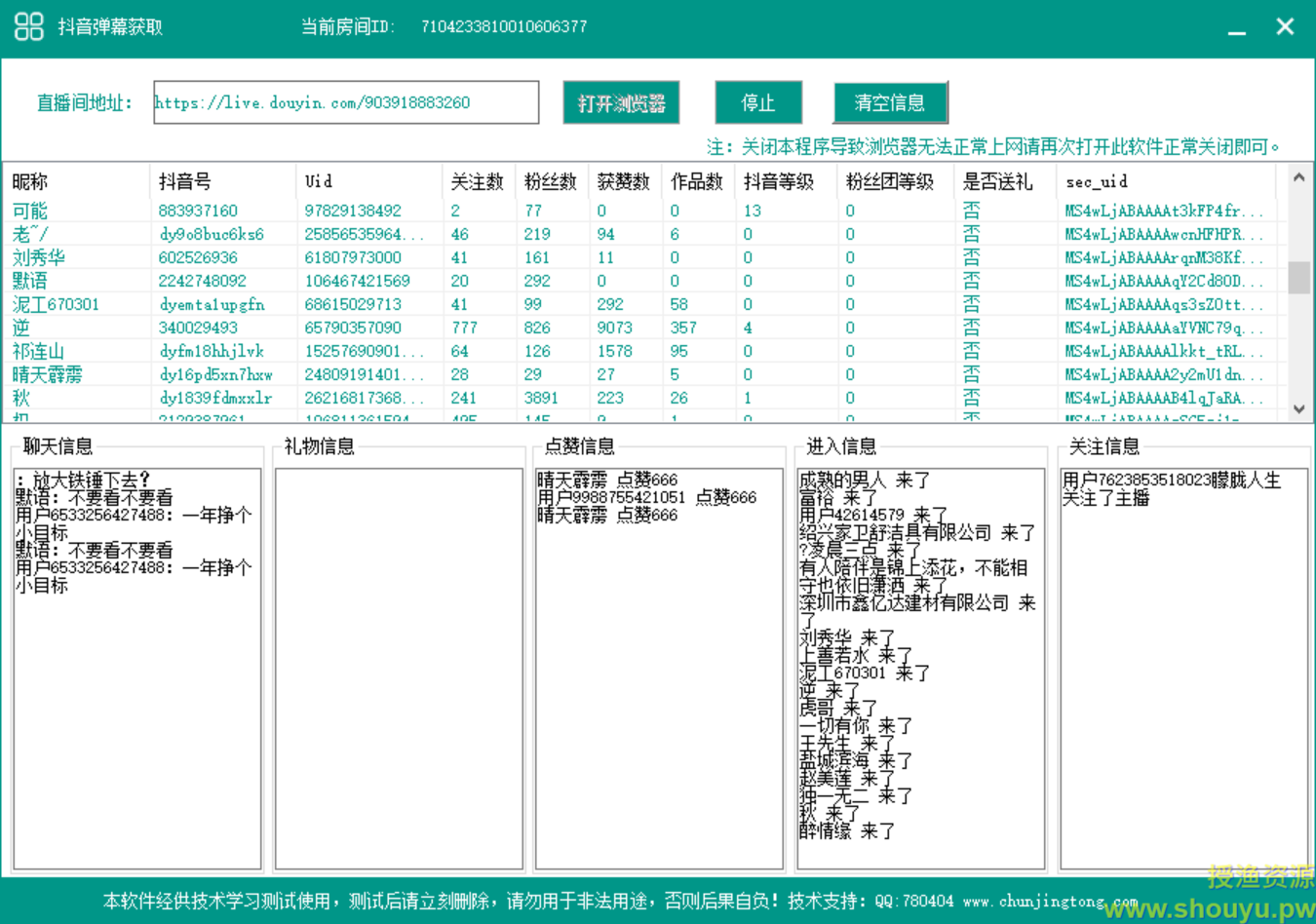Click the works count 357
This screenshot has height=924, width=1316.
683,327
